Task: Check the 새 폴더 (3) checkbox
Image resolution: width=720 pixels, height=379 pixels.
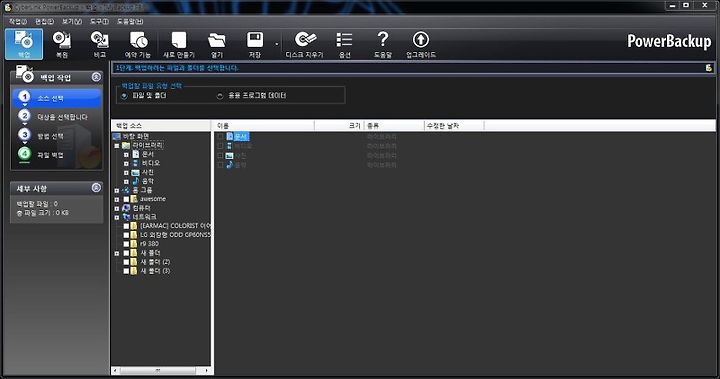Action: [x=126, y=271]
